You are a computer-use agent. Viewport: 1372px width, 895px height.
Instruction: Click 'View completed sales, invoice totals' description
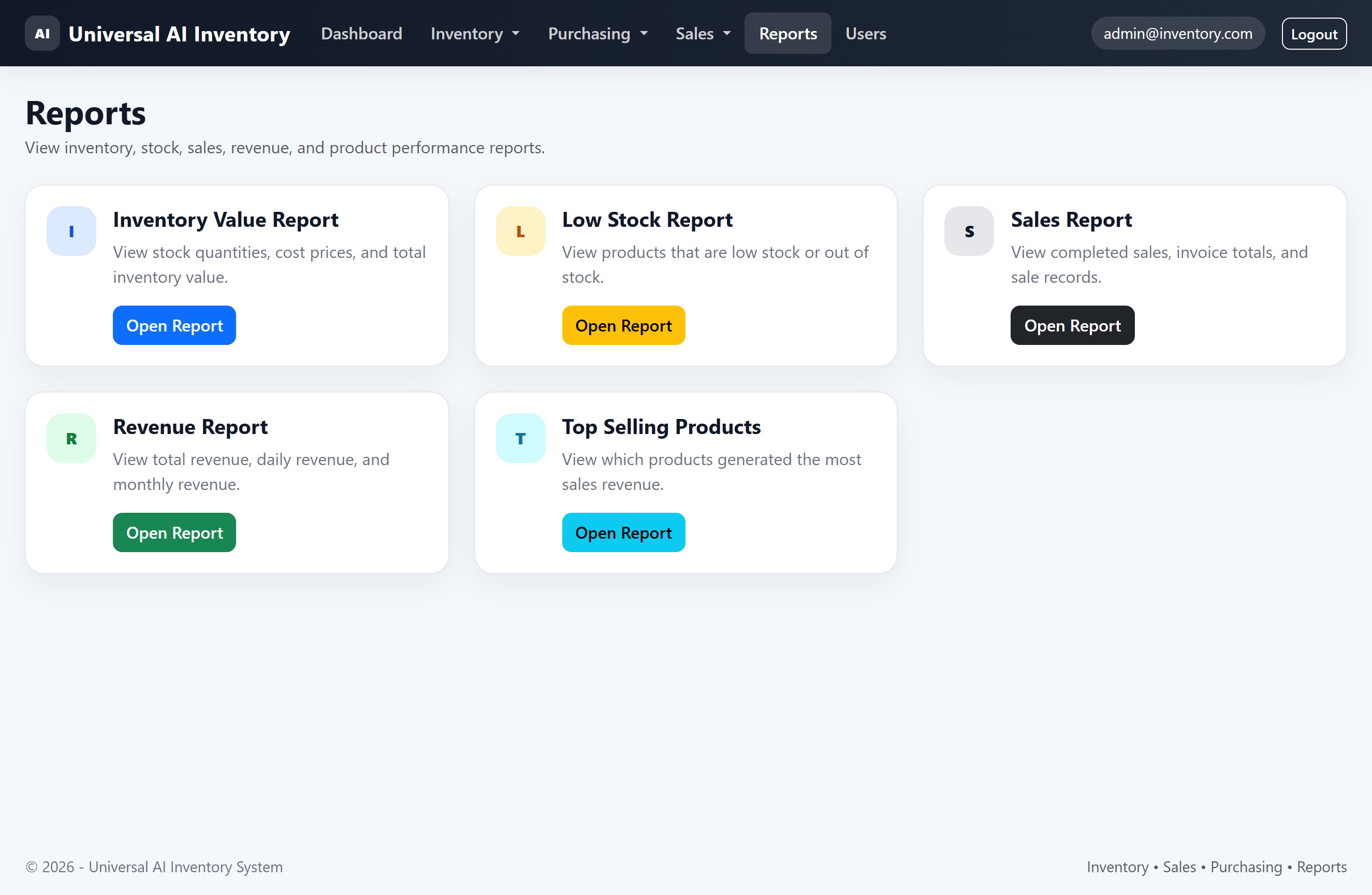coord(1159,265)
